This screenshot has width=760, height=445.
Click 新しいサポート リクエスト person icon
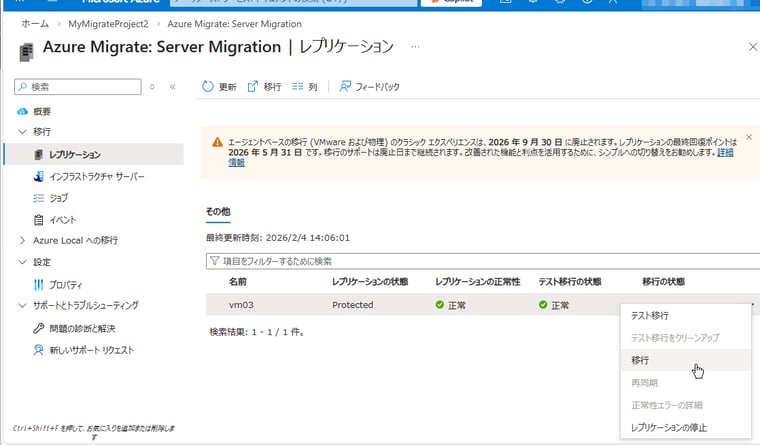point(39,350)
